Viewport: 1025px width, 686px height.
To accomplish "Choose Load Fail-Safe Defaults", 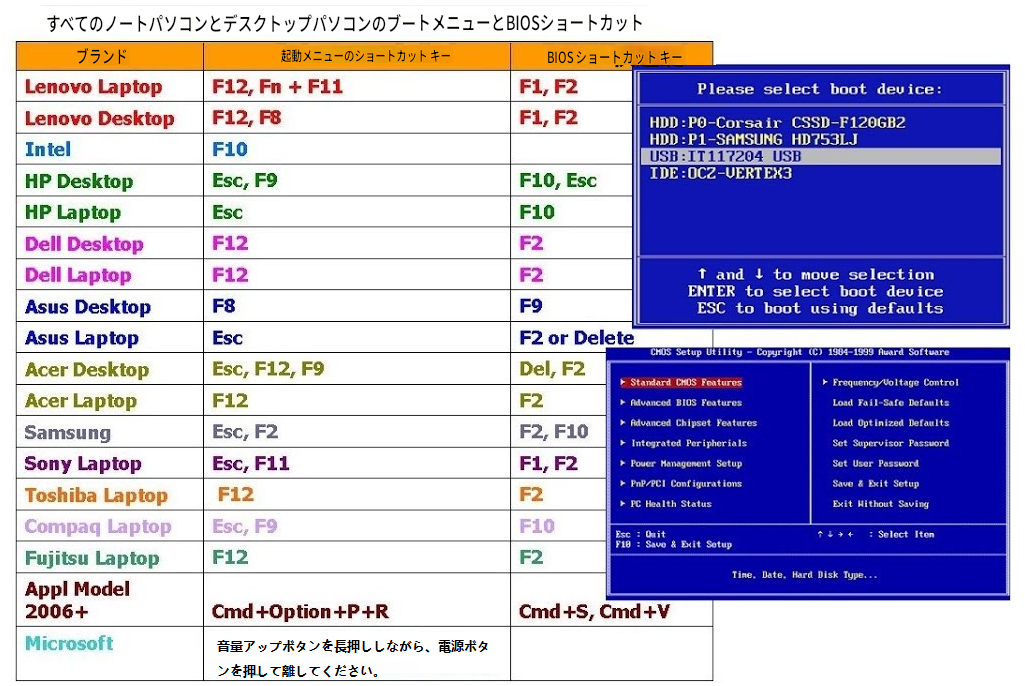I will pyautogui.click(x=891, y=403).
